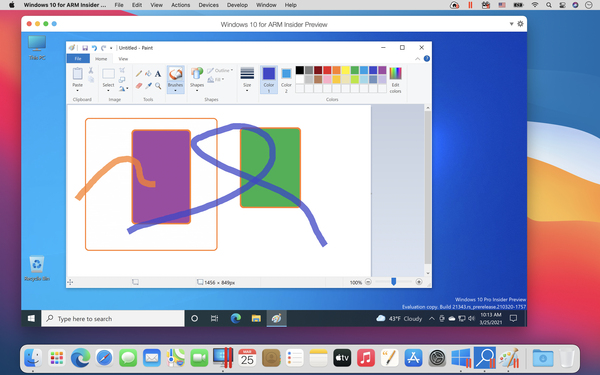Collapse the ribbon with the chevron arrow
Screen dimensions: 600x375
tap(417, 59)
